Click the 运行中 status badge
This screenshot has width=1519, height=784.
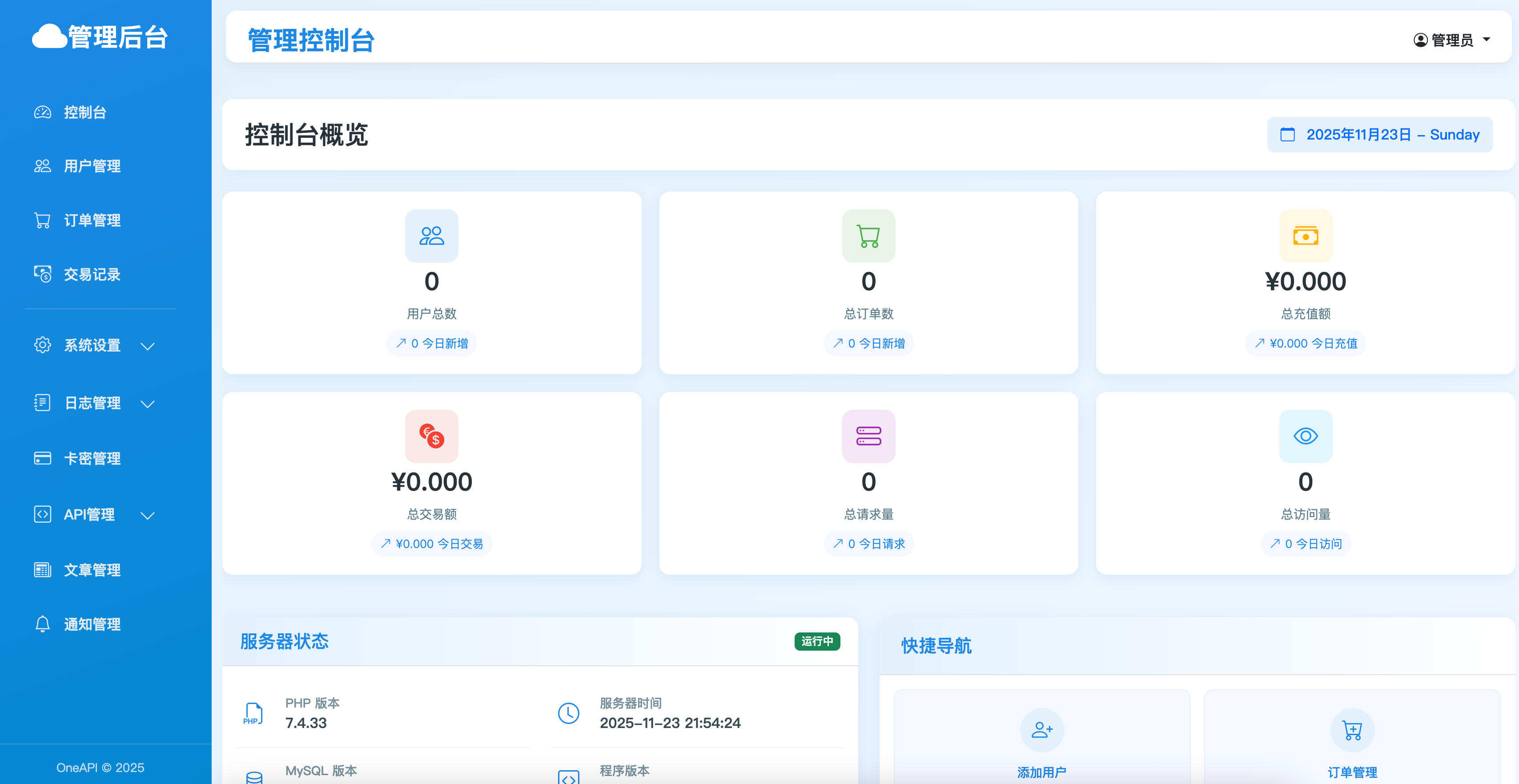817,642
